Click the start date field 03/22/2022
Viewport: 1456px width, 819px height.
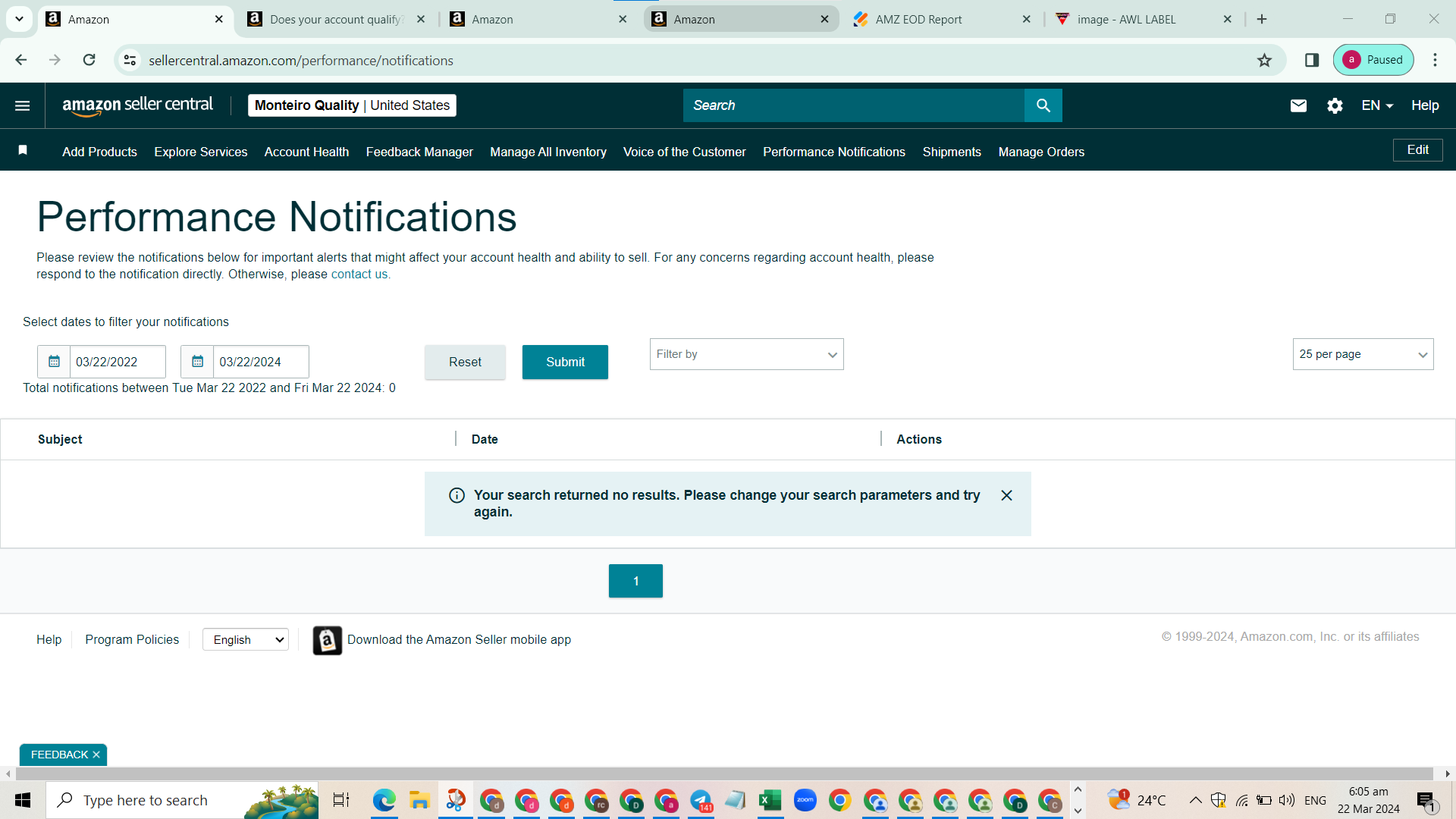(x=118, y=362)
